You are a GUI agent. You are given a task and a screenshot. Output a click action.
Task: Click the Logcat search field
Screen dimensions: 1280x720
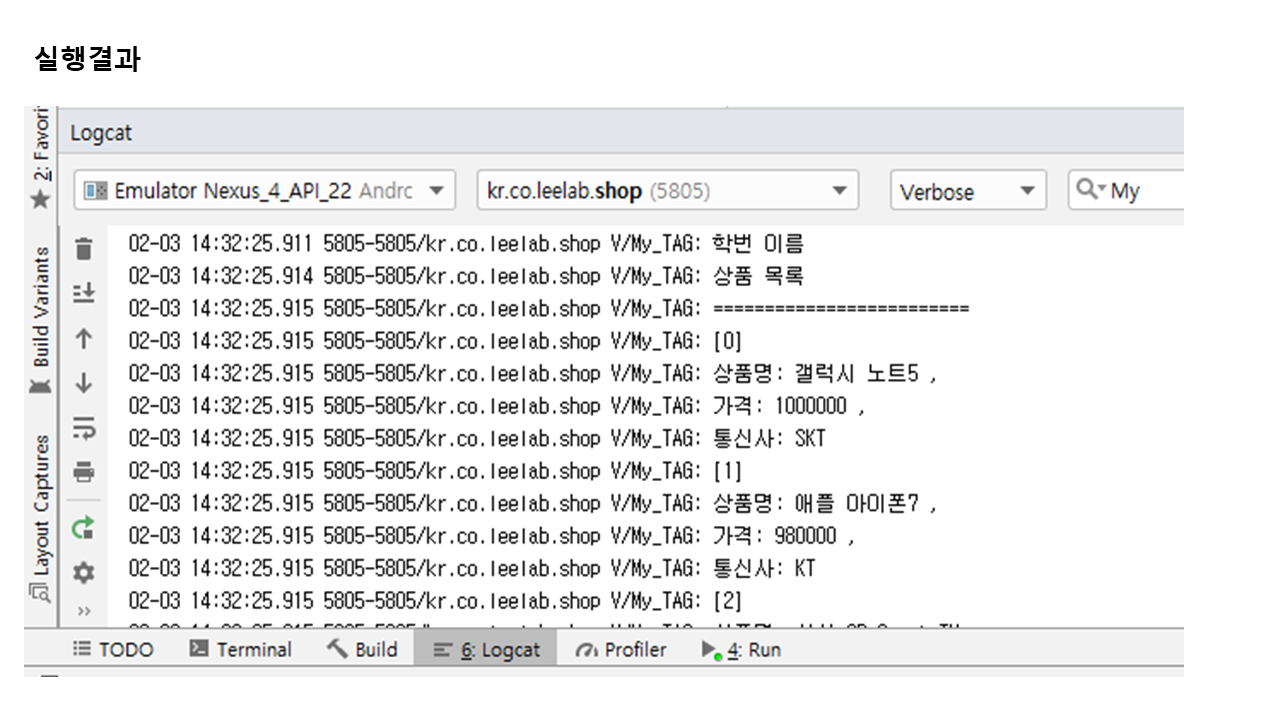point(1140,191)
